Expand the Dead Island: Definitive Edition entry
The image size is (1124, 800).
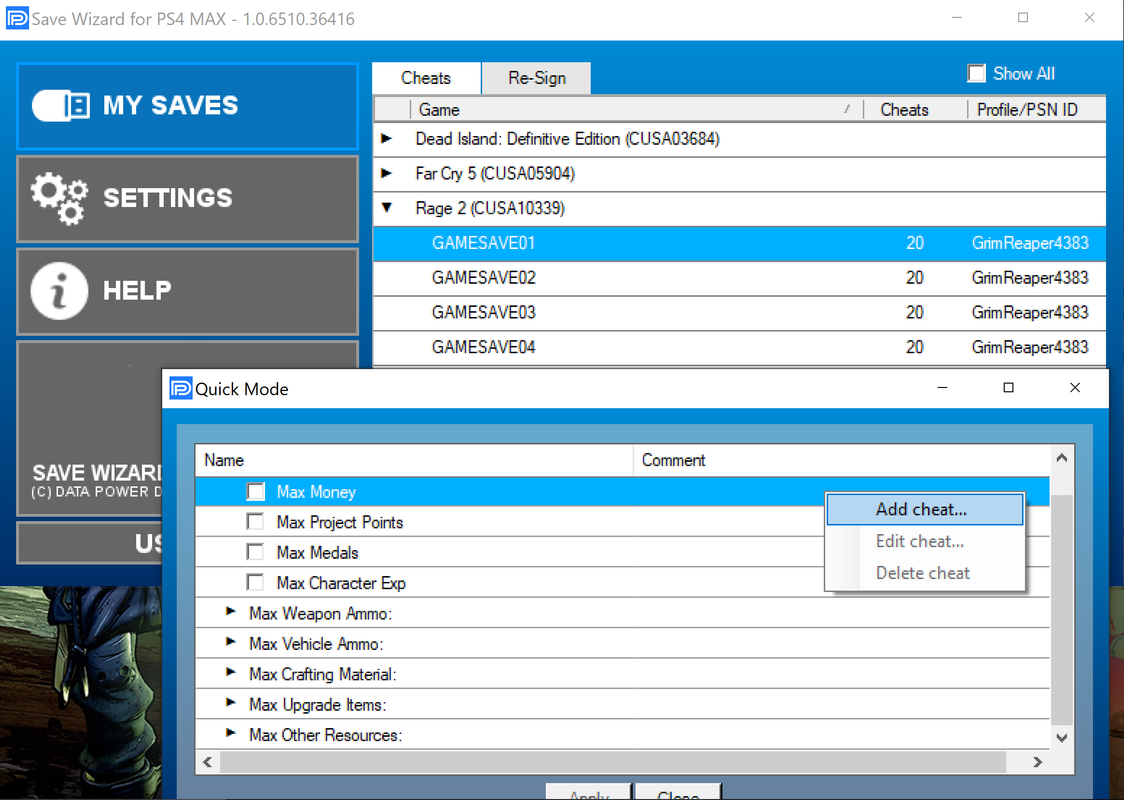tap(386, 138)
